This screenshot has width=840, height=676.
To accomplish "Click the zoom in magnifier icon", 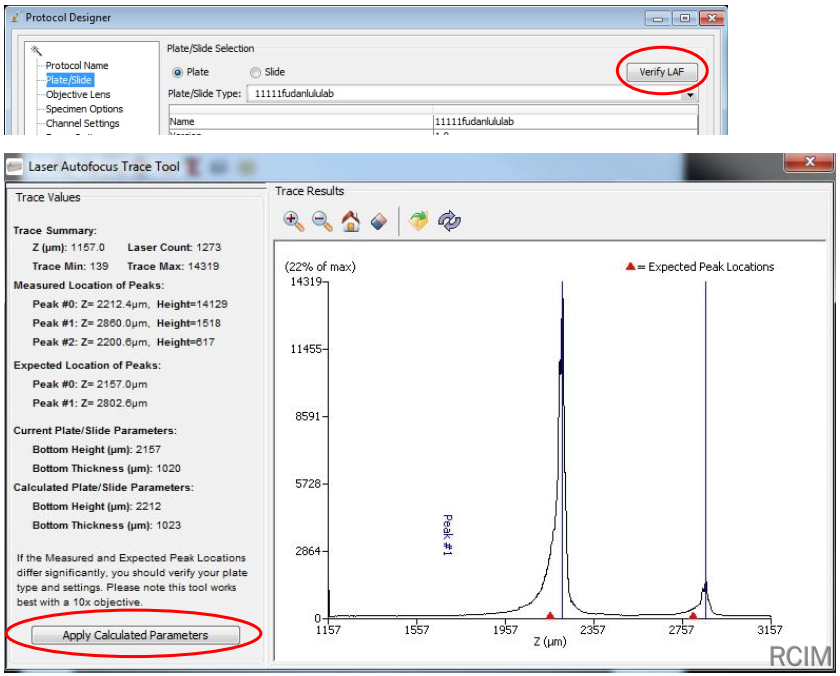I will coord(294,221).
